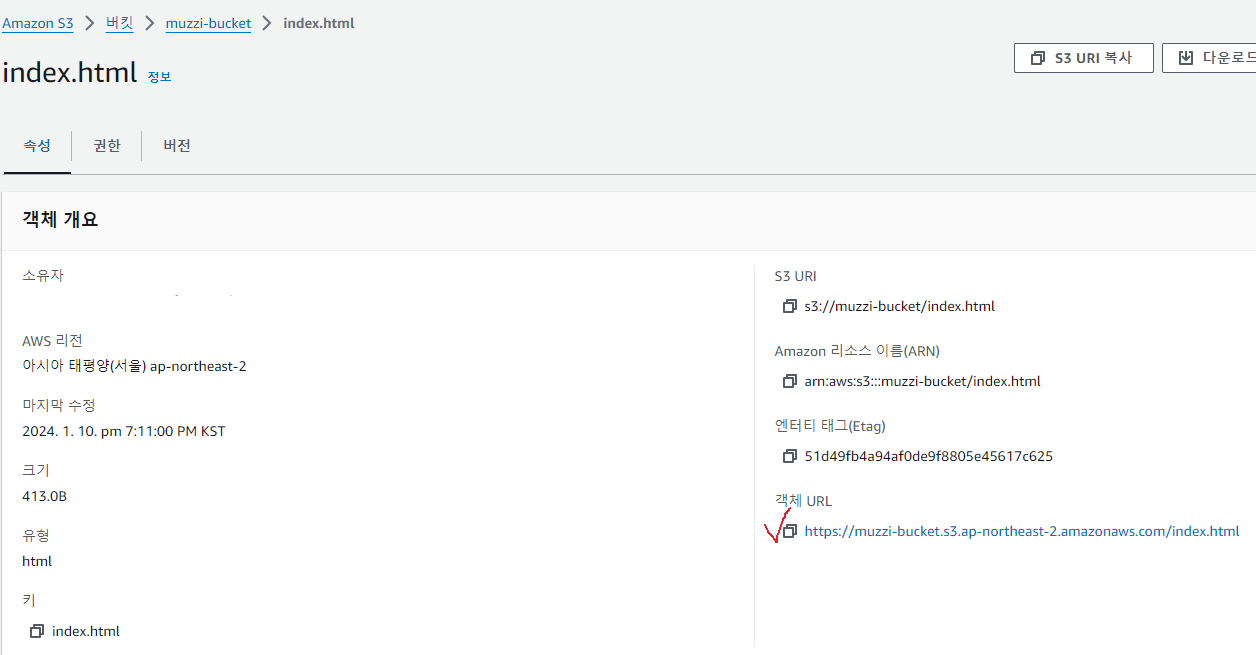Click the 객체 URL label
This screenshot has width=1256, height=655.
pos(803,501)
